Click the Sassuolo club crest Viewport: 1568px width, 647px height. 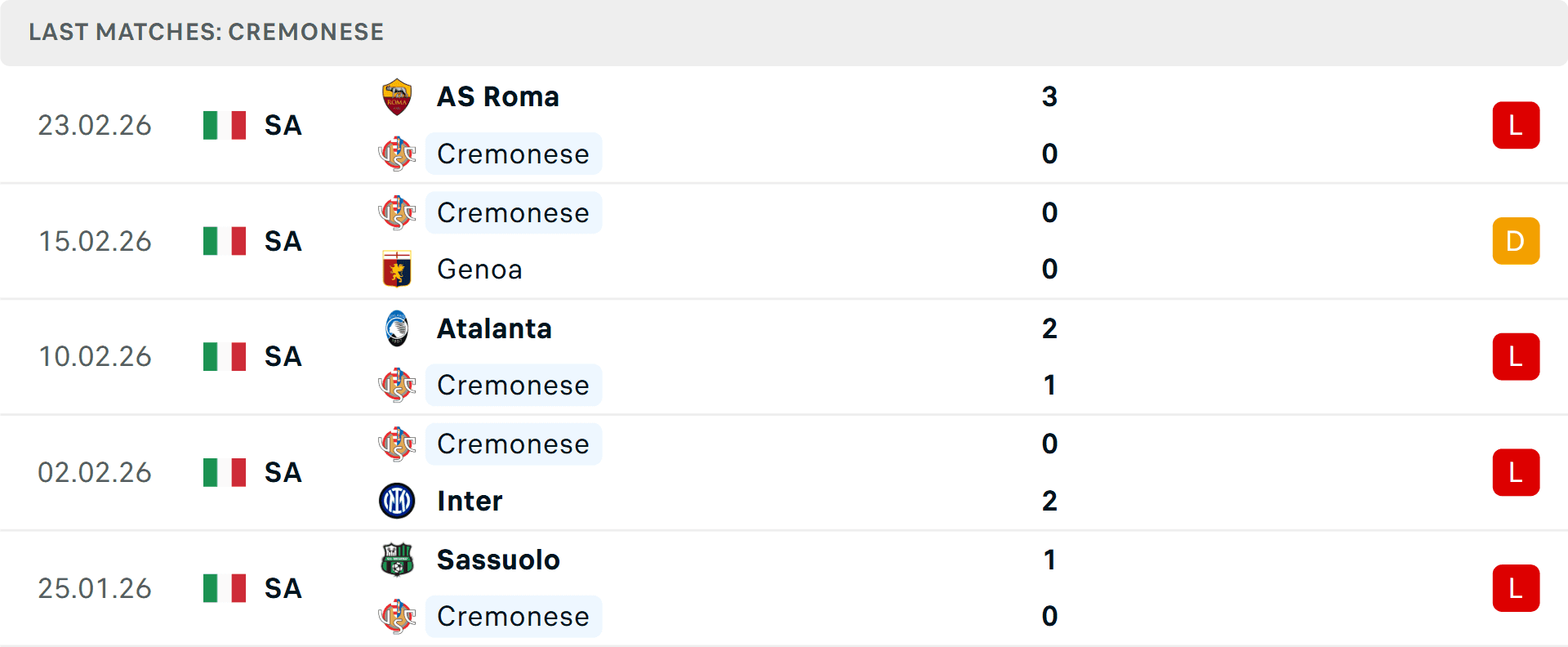coord(397,560)
